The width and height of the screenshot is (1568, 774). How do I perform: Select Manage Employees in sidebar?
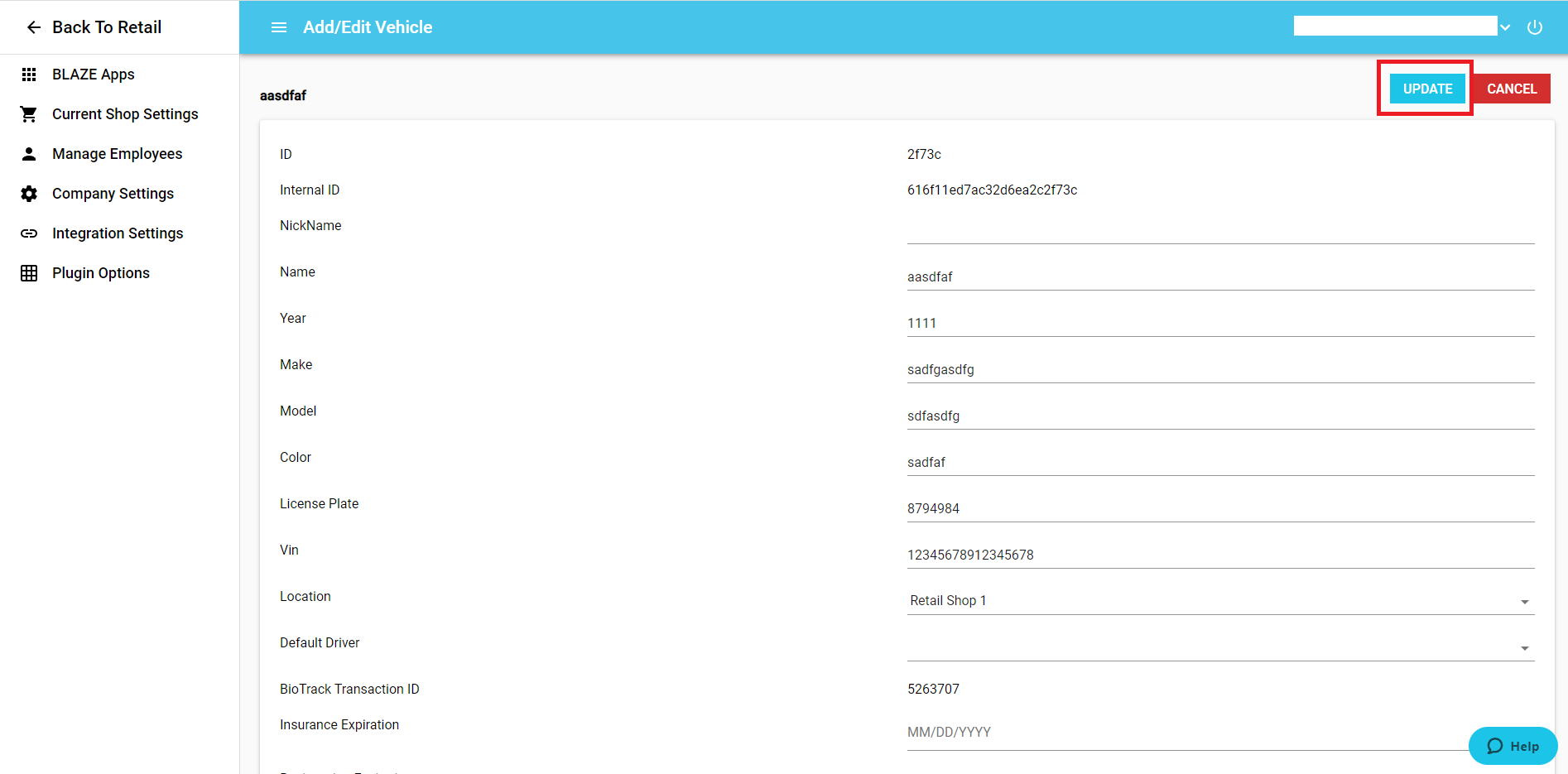(x=117, y=154)
